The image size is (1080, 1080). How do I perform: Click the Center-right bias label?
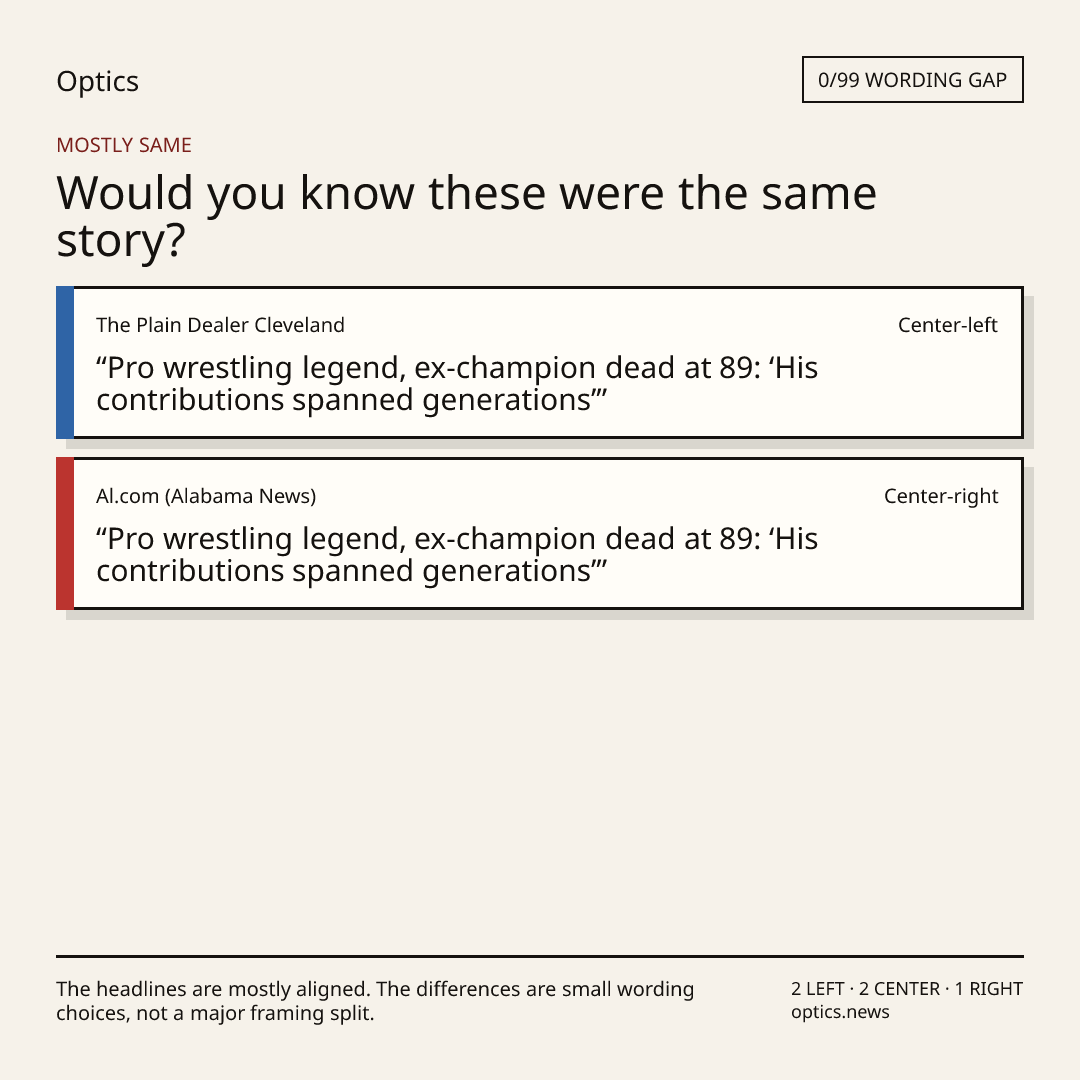(x=941, y=496)
